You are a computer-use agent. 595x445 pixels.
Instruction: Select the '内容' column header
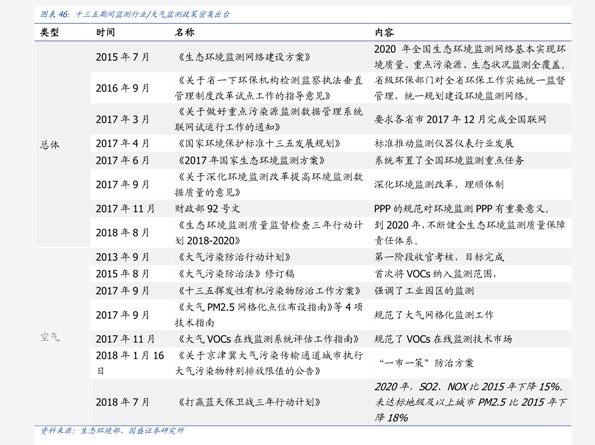pyautogui.click(x=384, y=32)
